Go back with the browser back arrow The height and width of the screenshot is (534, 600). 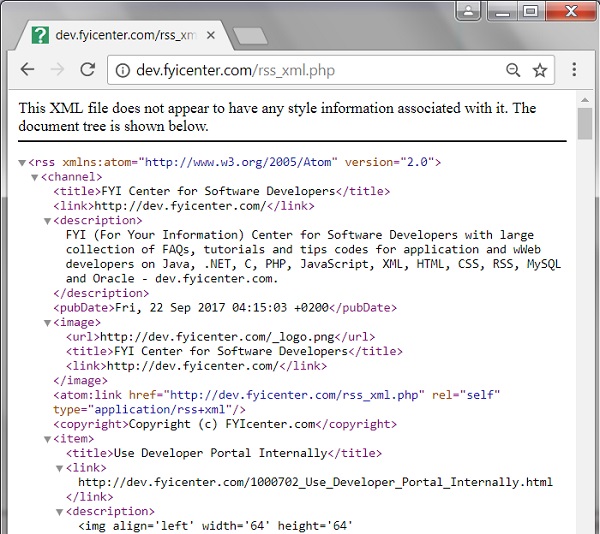(x=28, y=70)
